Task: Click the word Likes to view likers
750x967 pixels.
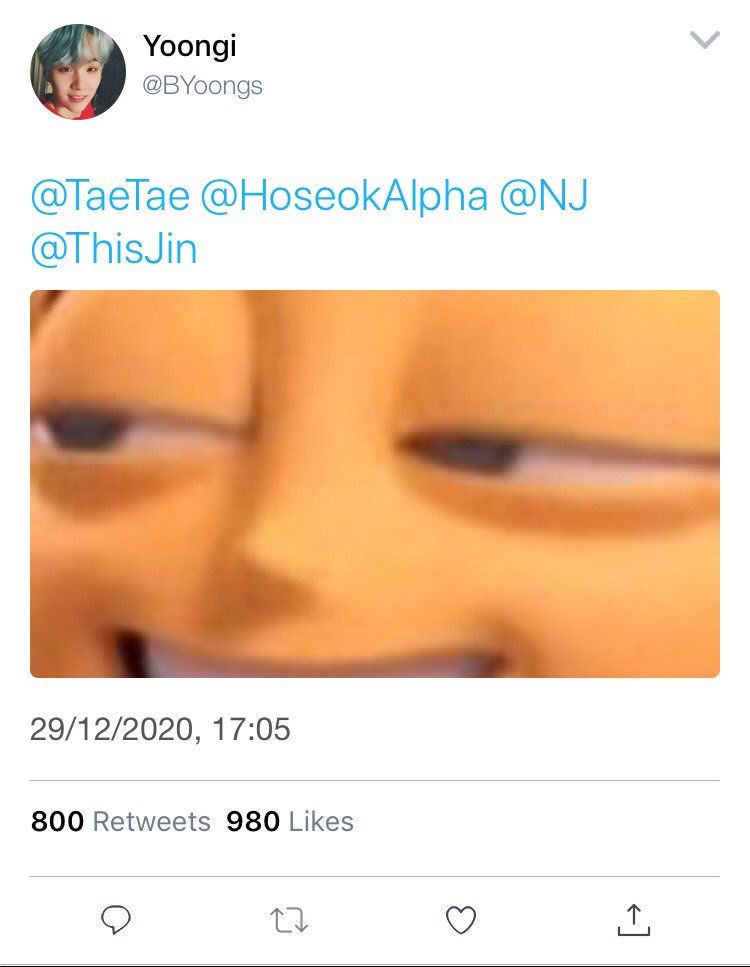Action: (x=321, y=821)
